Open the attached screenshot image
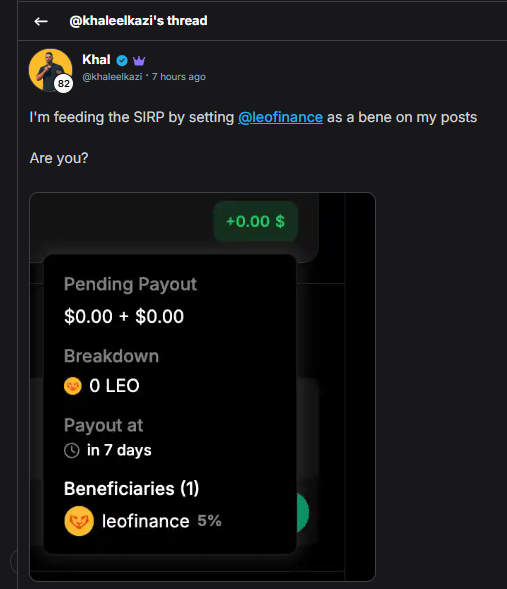The width and height of the screenshot is (507, 589). coord(202,387)
